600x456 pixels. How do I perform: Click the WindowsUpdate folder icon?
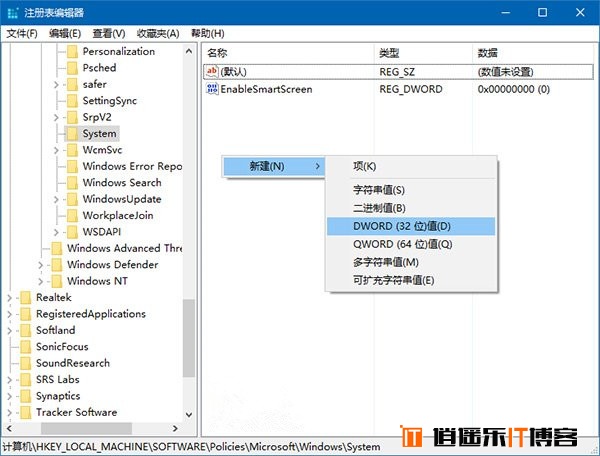(72, 199)
